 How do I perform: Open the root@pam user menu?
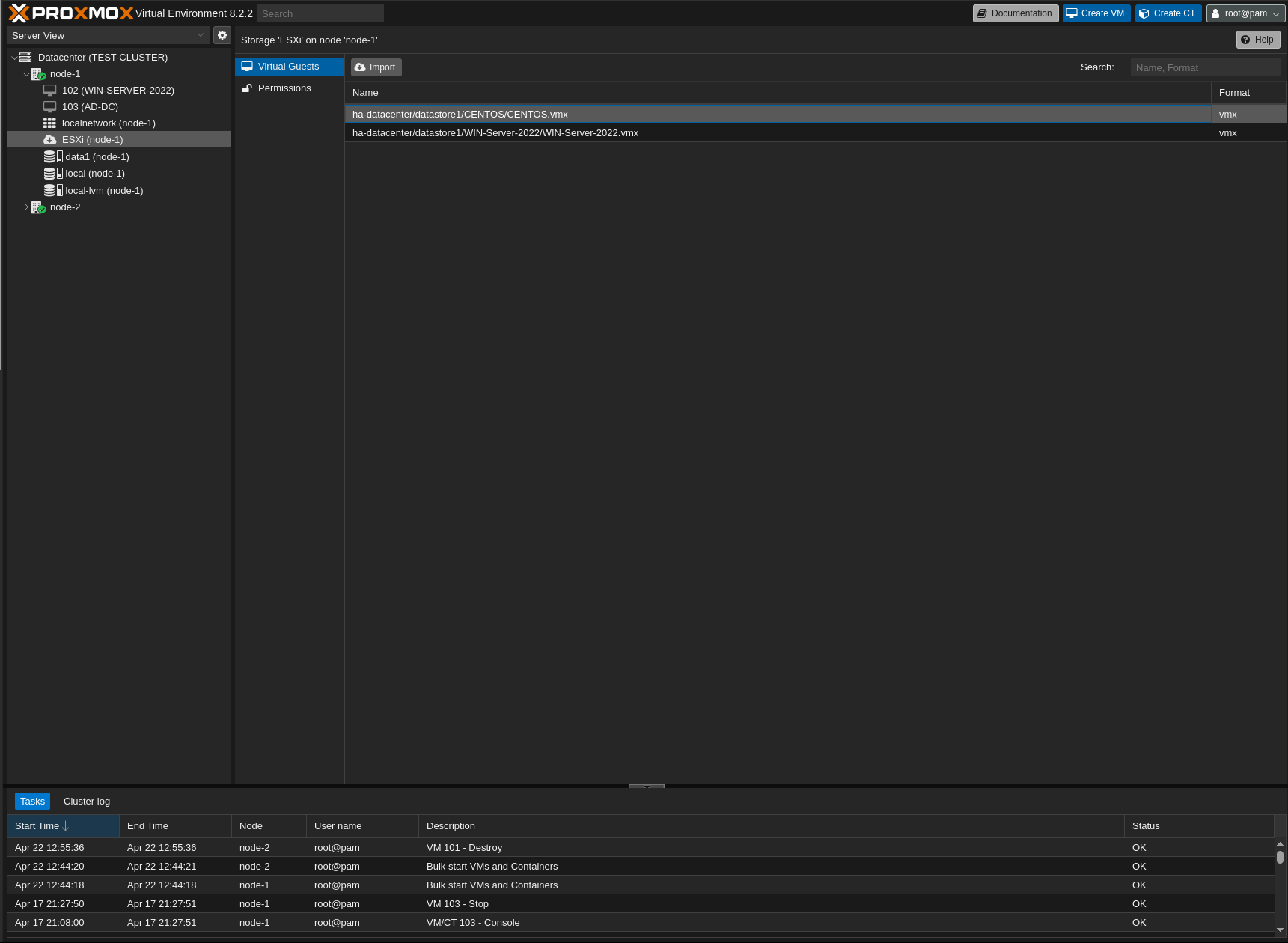click(x=1245, y=13)
